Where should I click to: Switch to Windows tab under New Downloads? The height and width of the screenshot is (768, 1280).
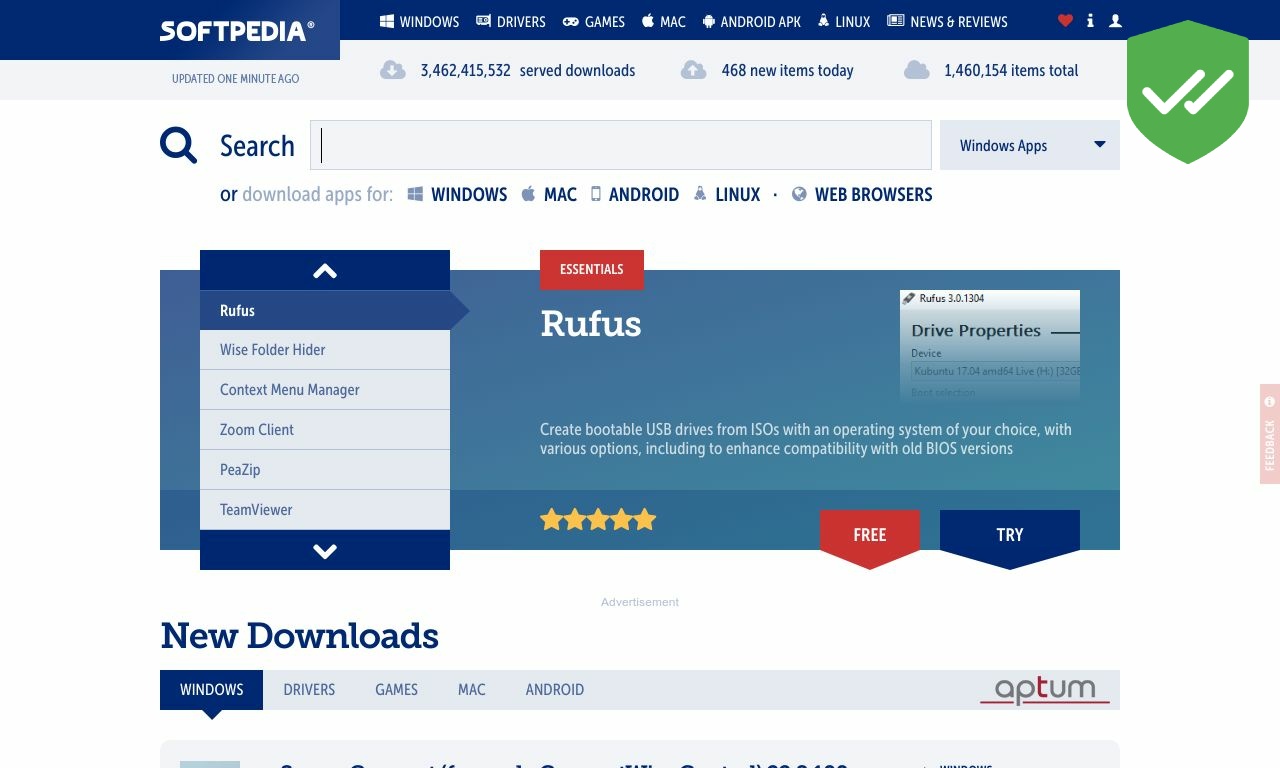[211, 690]
